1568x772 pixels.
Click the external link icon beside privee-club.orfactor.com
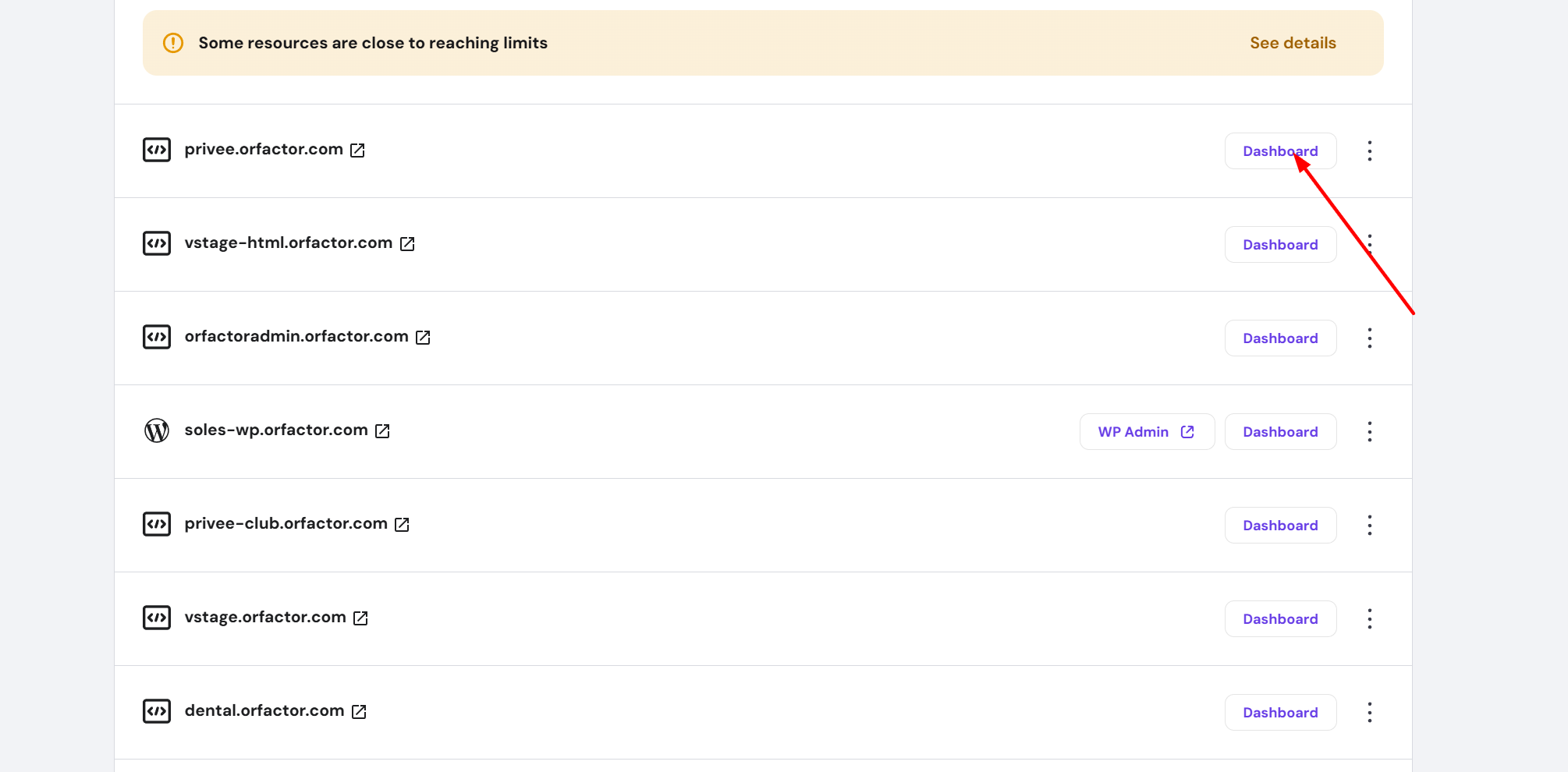click(x=402, y=524)
